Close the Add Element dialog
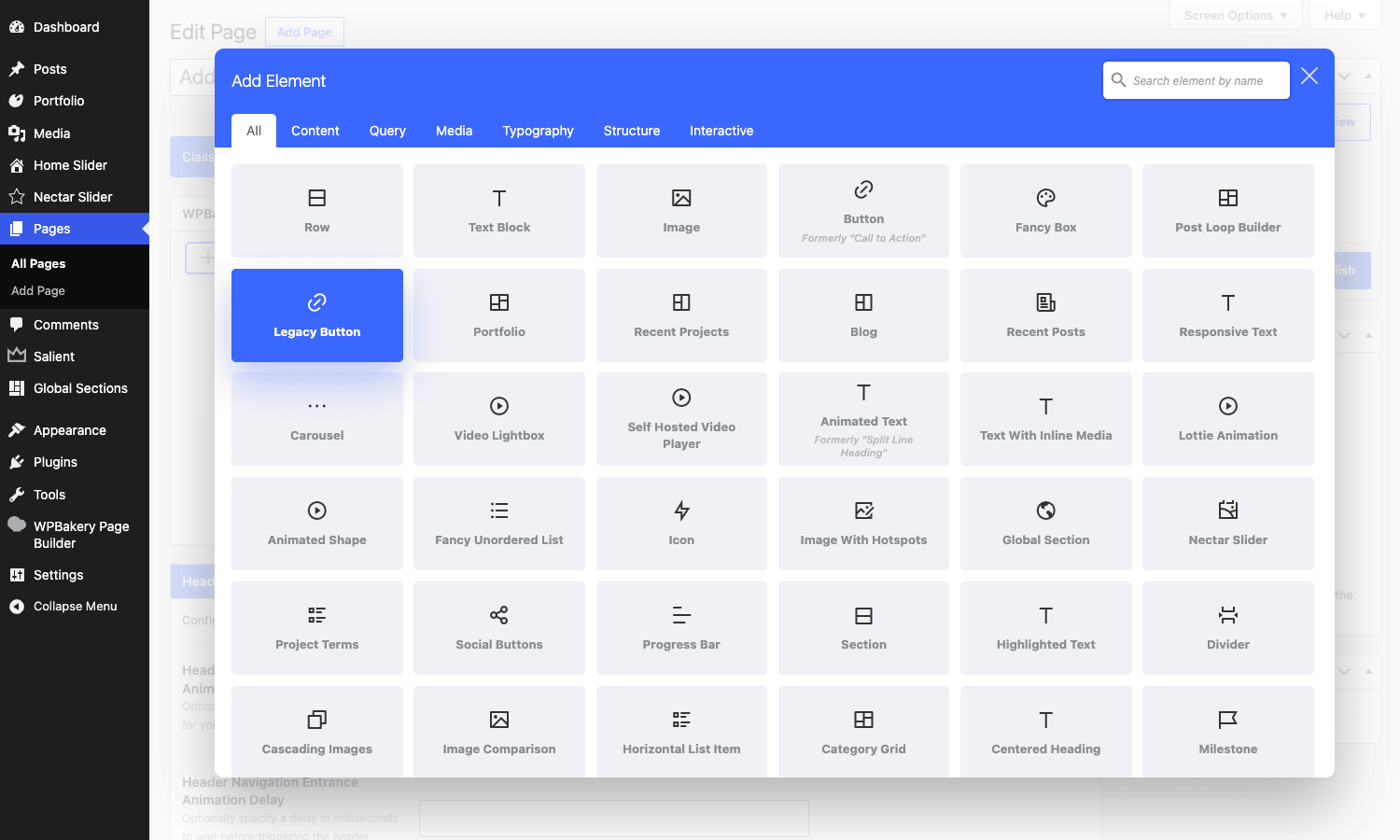Viewport: 1400px width, 840px height. tap(1309, 77)
